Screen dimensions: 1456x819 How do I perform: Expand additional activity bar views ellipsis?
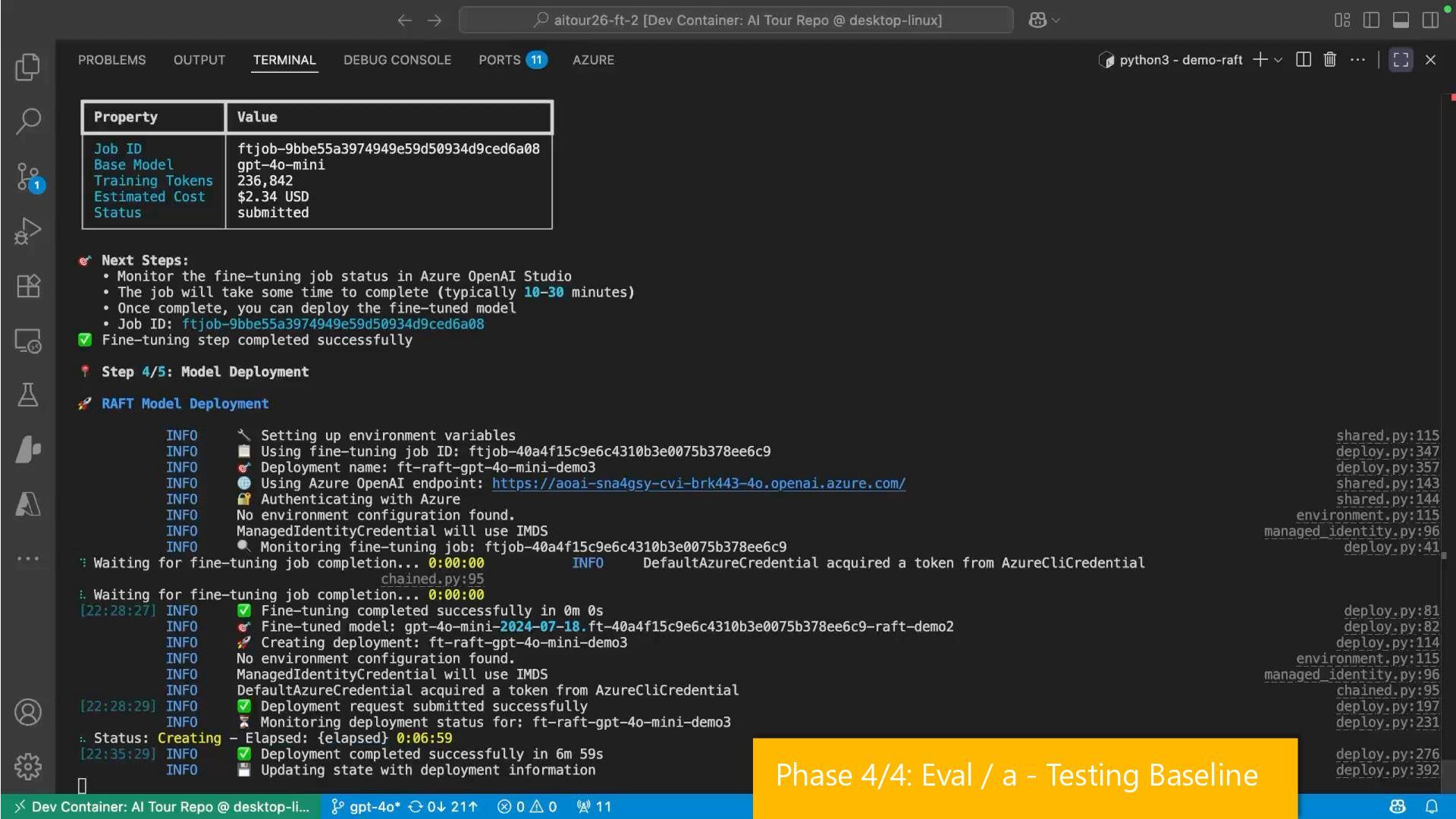pos(28,559)
